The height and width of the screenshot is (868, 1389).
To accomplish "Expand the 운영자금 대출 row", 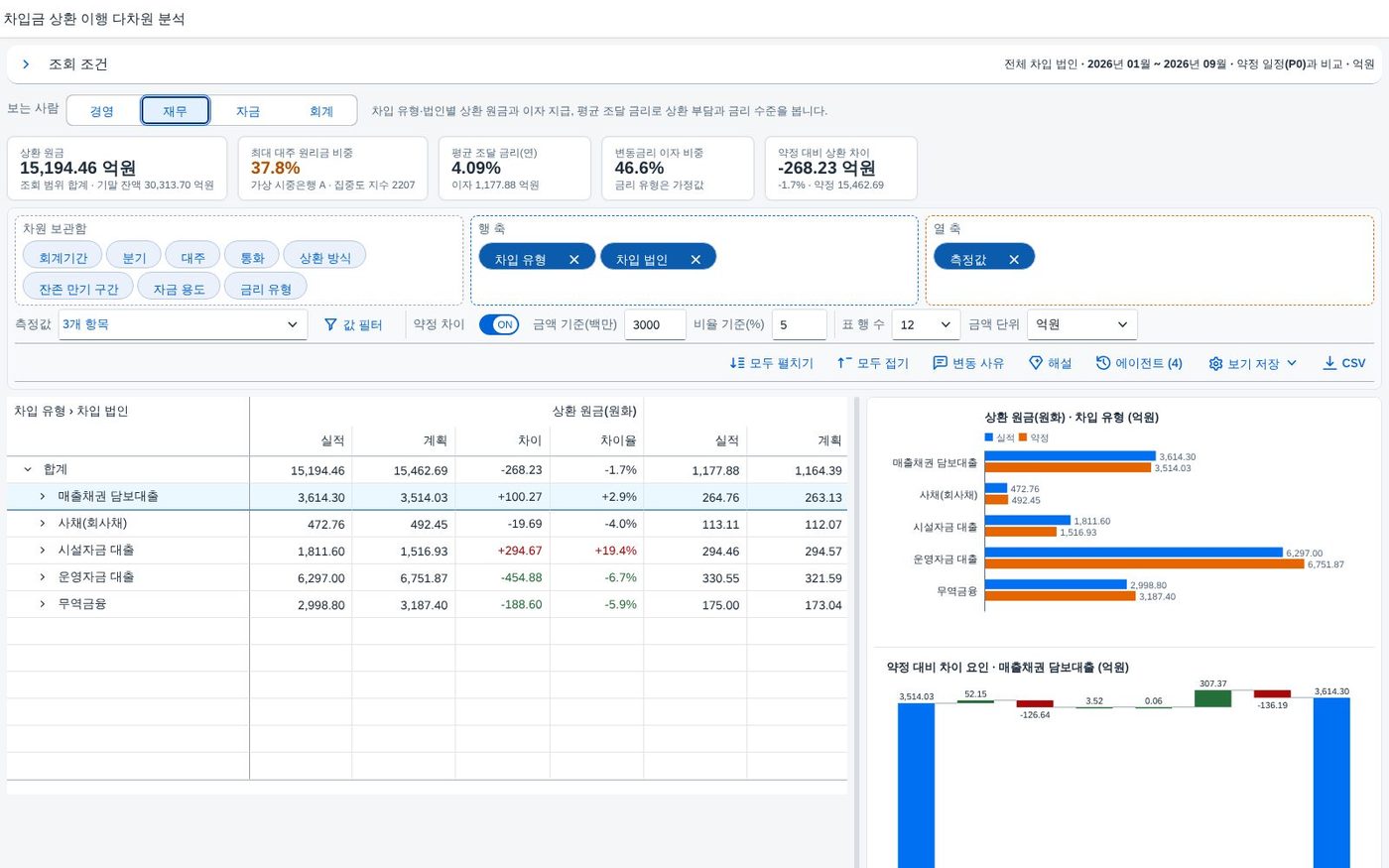I will tap(43, 576).
